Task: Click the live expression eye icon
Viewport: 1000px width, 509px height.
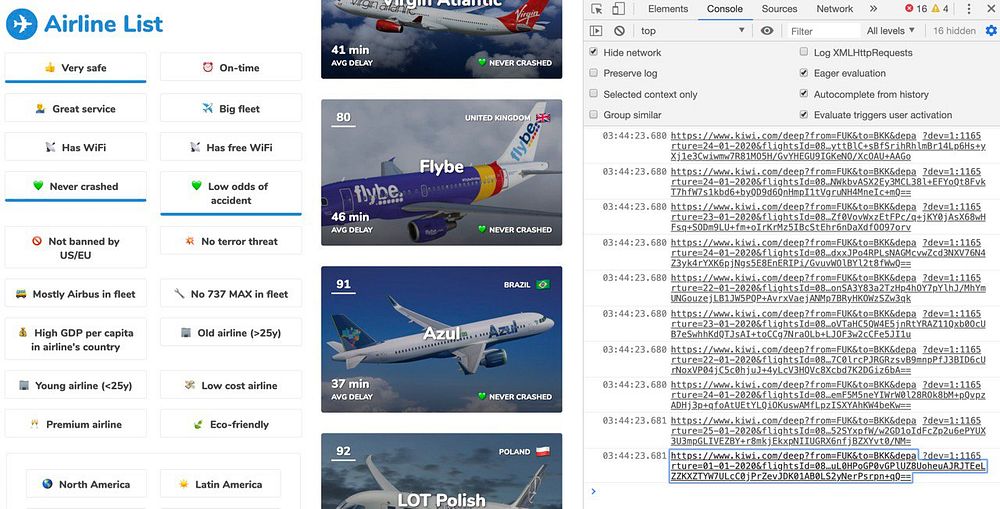Action: point(767,31)
